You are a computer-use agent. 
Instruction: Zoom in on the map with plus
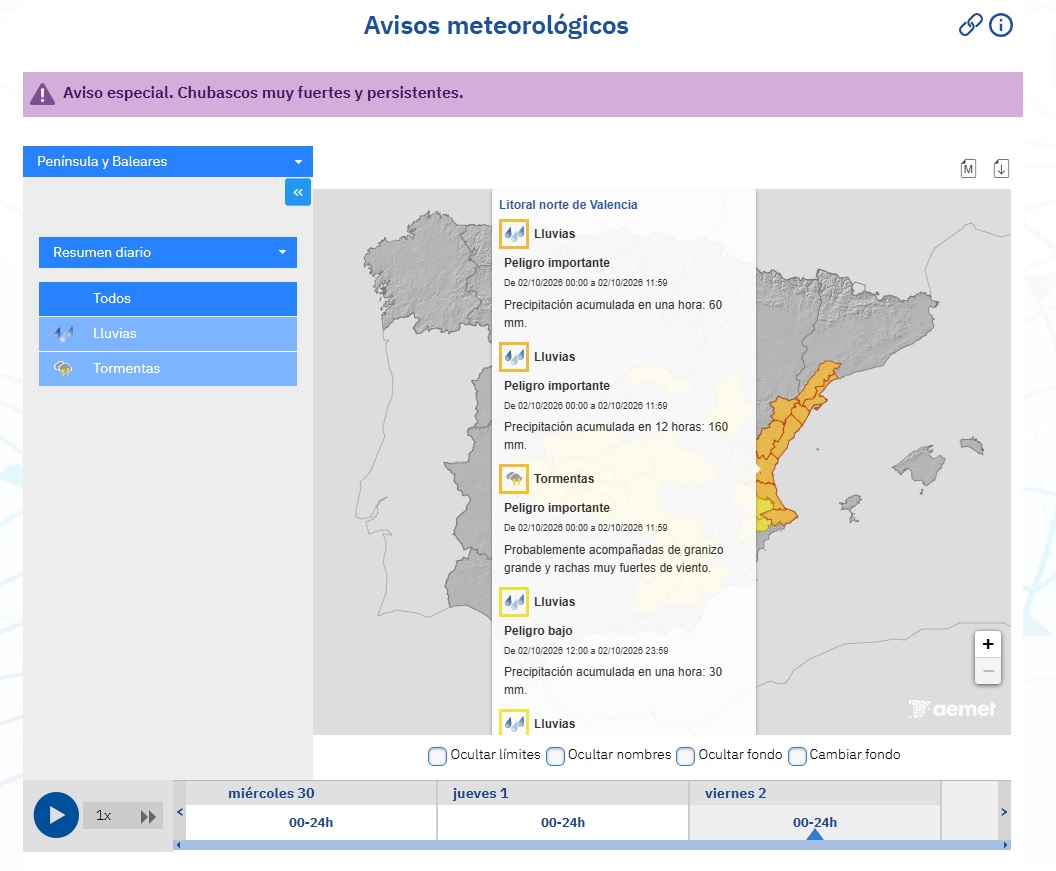tap(987, 644)
